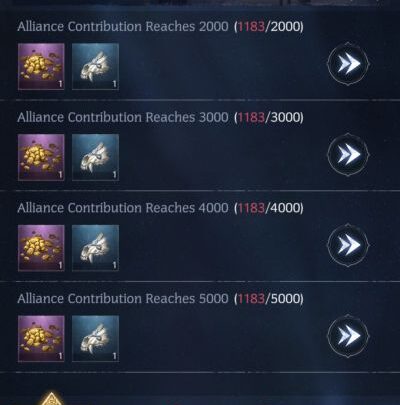Select the gold nuggets reward for 5000 contribution
The image size is (400, 405).
pos(41,339)
